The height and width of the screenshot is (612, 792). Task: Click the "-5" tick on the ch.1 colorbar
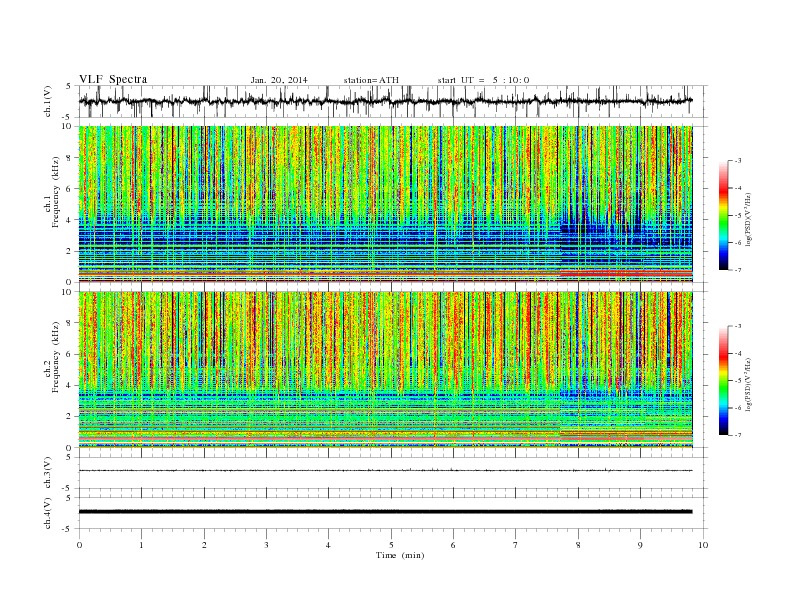[737, 216]
